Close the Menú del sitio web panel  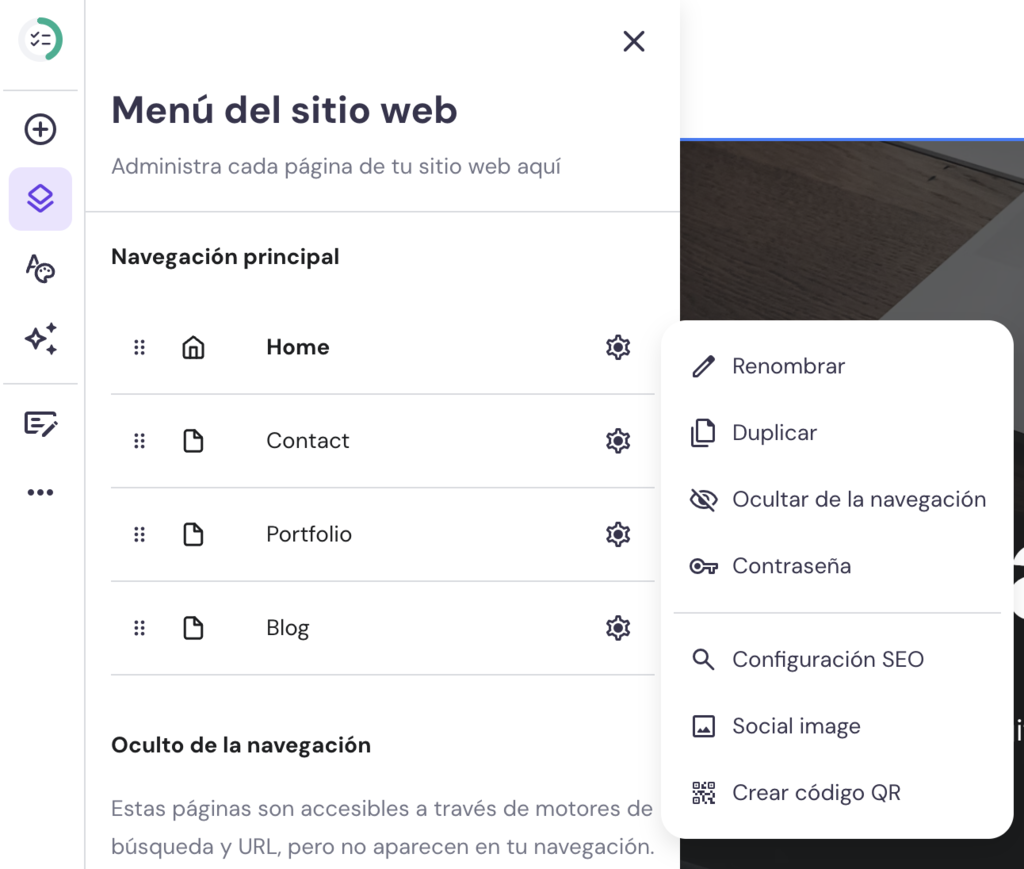click(x=634, y=41)
